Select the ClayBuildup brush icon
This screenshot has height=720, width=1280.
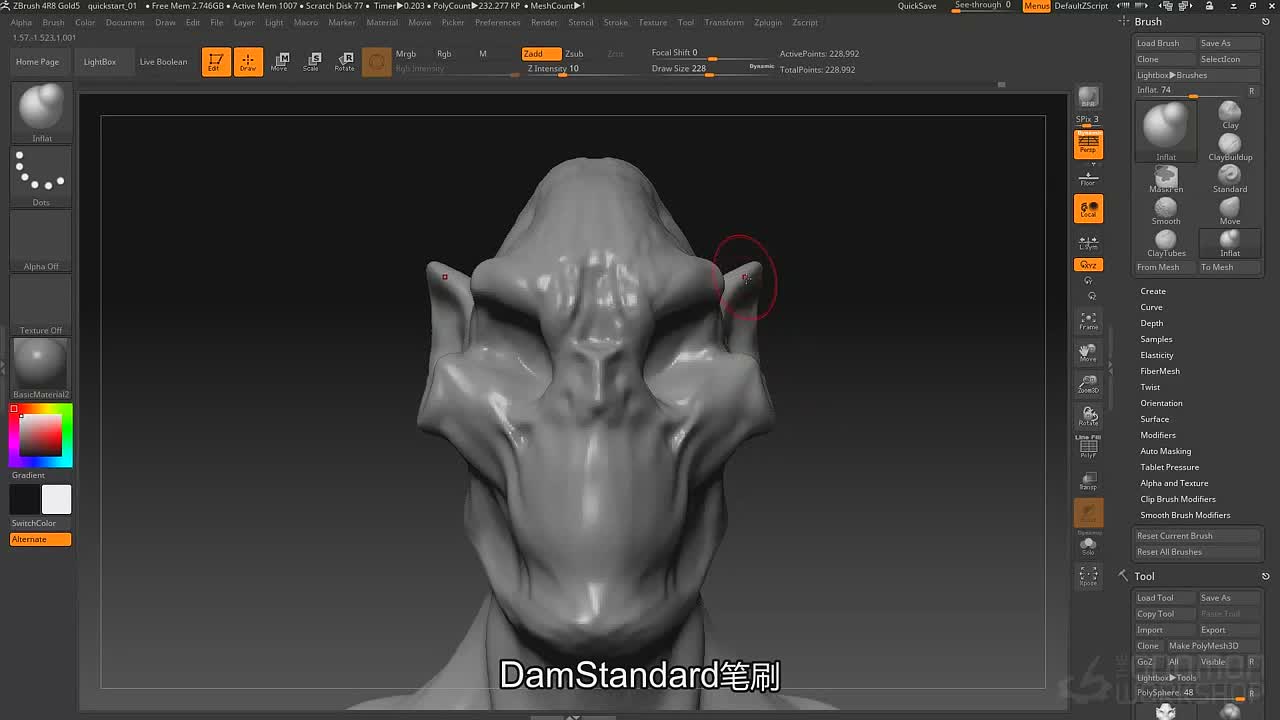coord(1230,148)
